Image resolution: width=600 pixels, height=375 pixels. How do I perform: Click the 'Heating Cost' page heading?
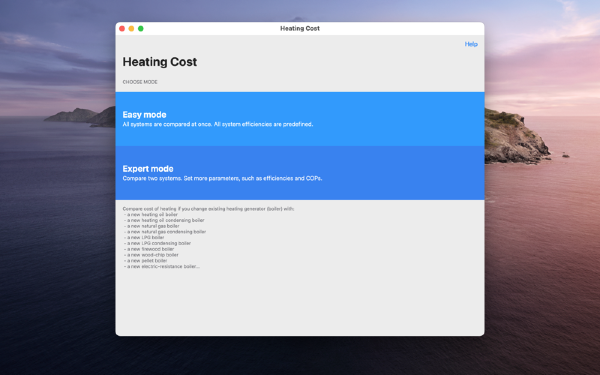160,62
